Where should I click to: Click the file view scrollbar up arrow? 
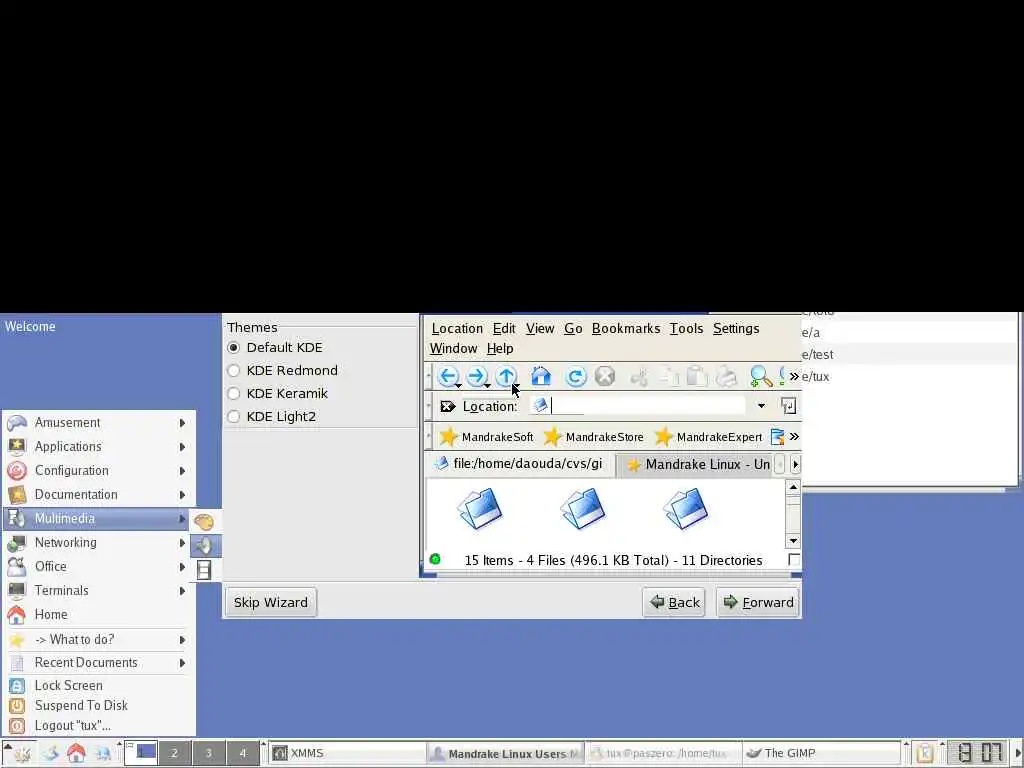point(793,487)
